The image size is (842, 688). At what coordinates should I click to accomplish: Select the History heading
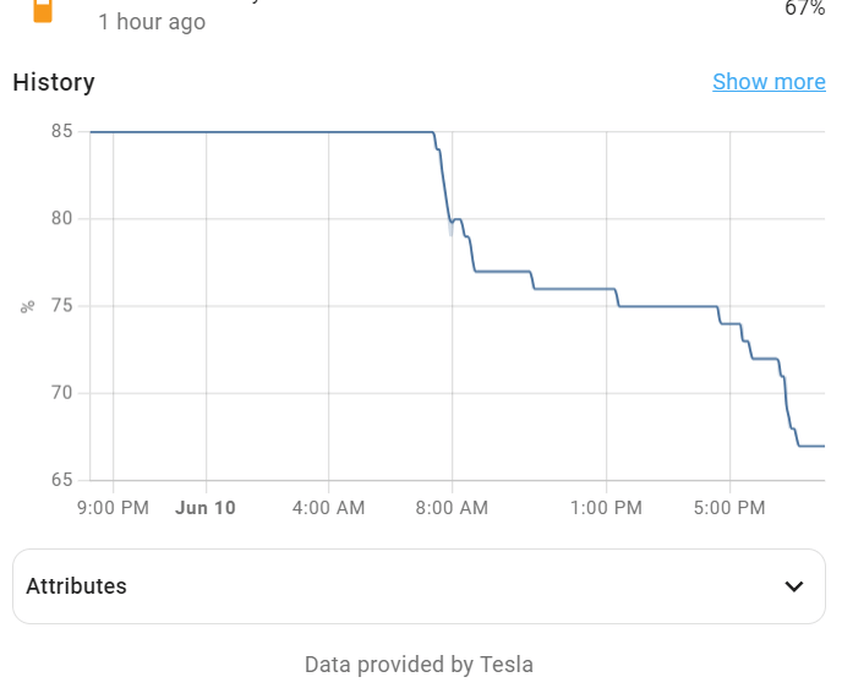(x=54, y=82)
